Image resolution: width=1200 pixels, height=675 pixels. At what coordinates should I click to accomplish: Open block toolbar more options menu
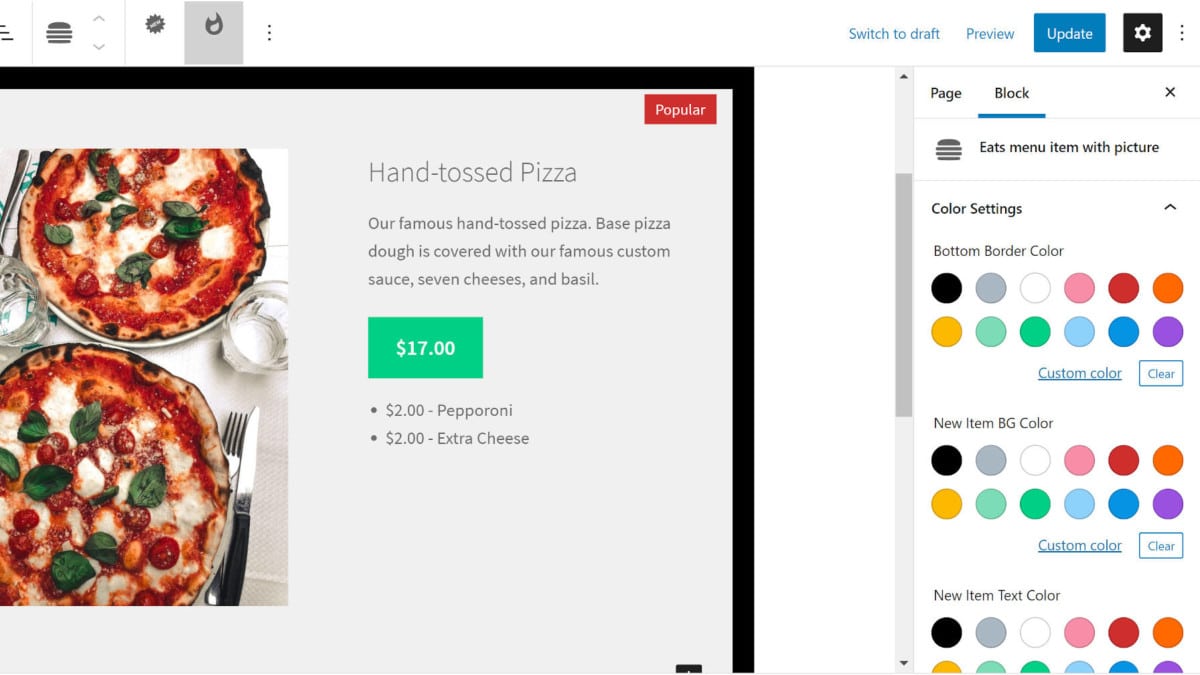pos(269,33)
